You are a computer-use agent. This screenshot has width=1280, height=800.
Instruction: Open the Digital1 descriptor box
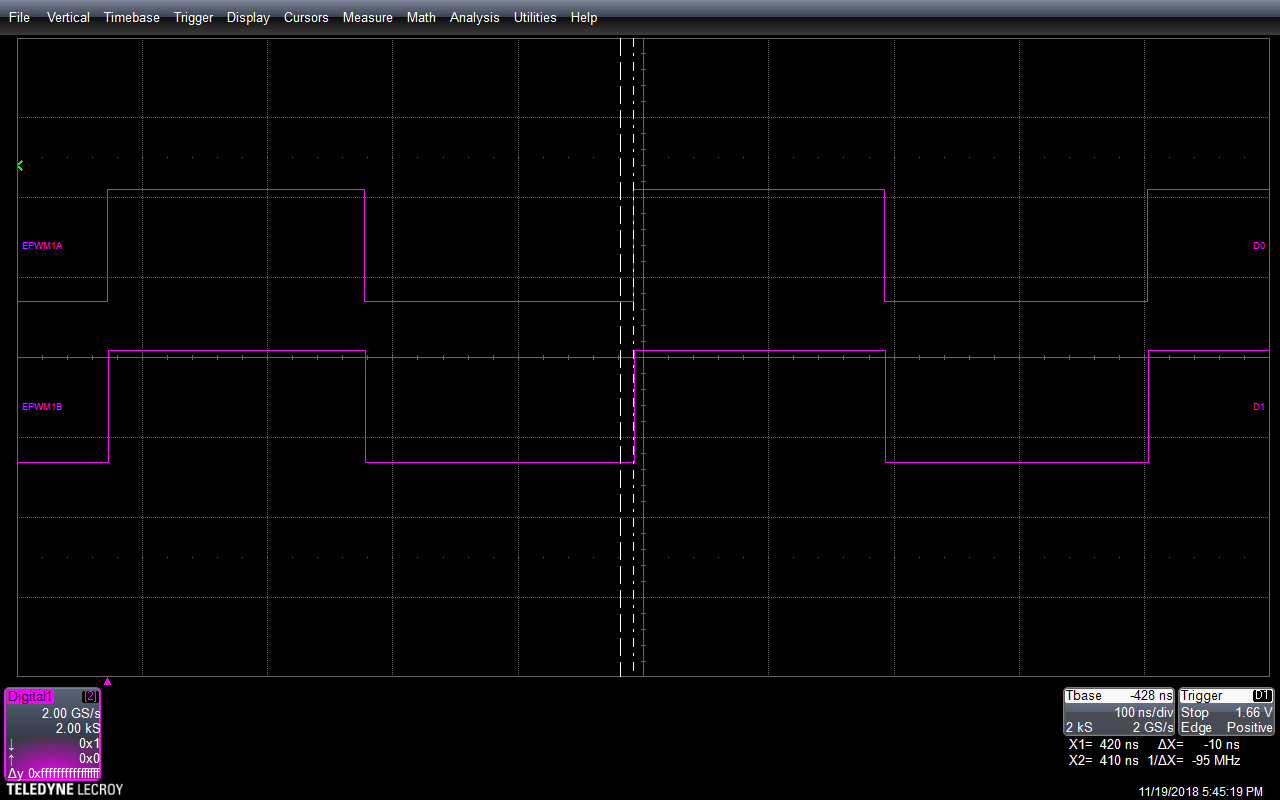[x=53, y=734]
